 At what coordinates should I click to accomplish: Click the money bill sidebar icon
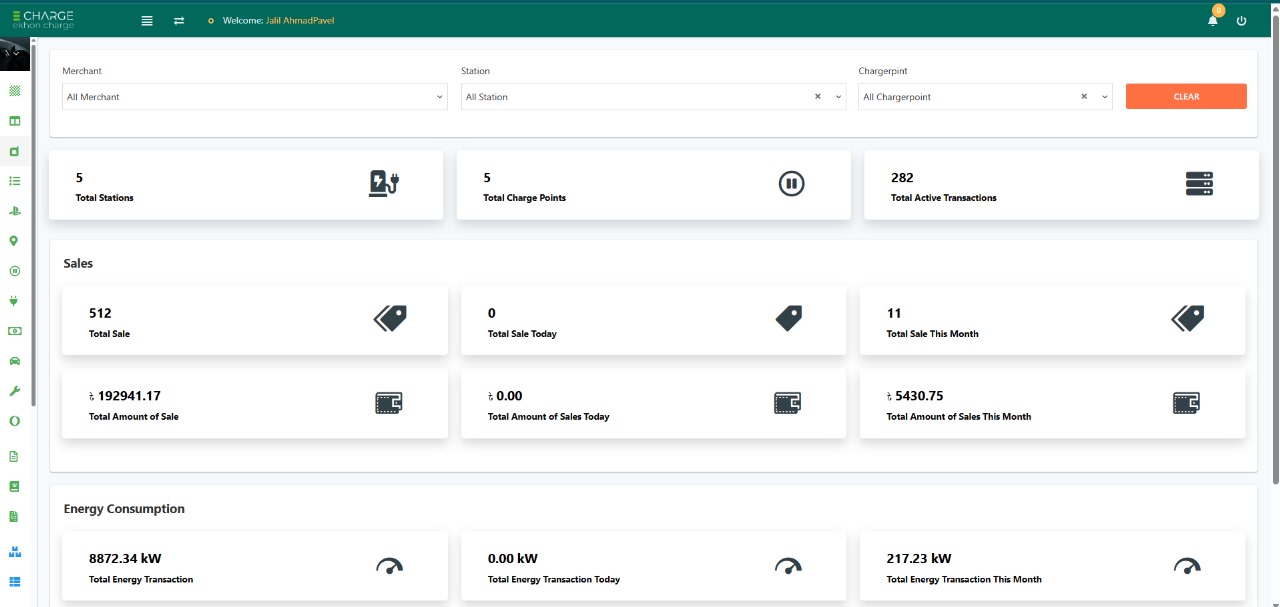pyautogui.click(x=14, y=331)
